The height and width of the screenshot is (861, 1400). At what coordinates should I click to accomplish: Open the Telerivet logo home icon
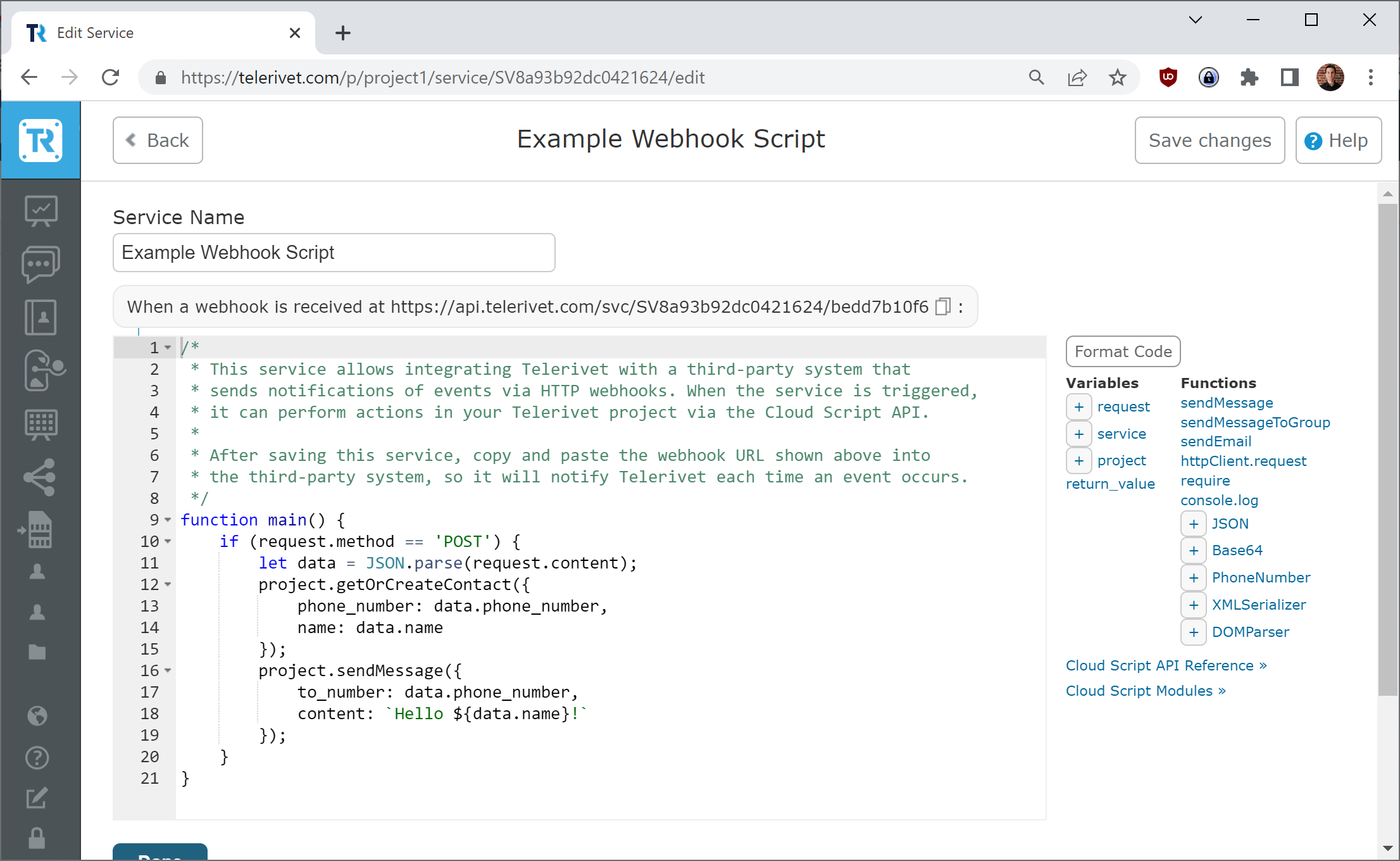[x=41, y=140]
